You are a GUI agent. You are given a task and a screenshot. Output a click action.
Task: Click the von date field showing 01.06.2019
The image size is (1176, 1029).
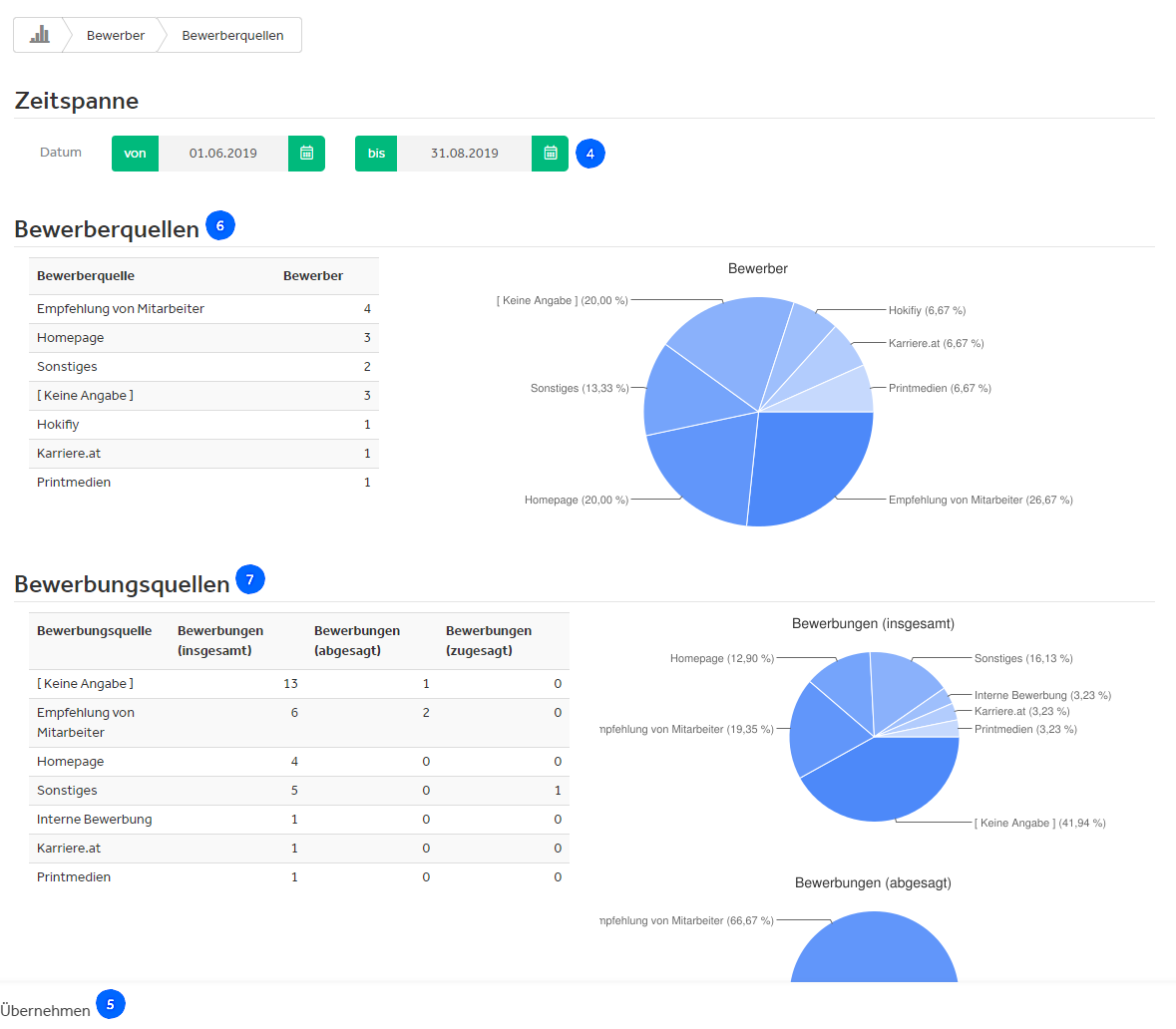pyautogui.click(x=222, y=153)
